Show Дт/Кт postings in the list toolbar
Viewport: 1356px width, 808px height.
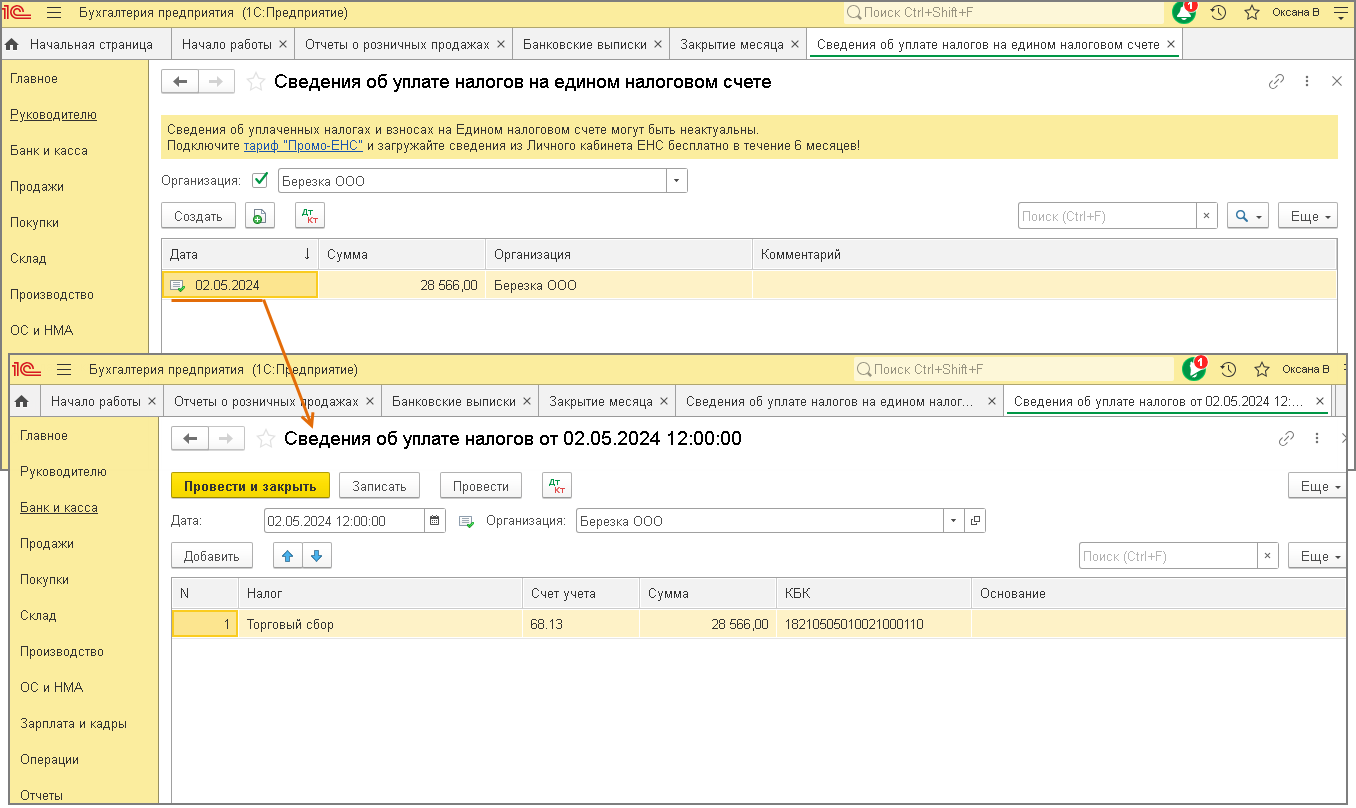(310, 216)
